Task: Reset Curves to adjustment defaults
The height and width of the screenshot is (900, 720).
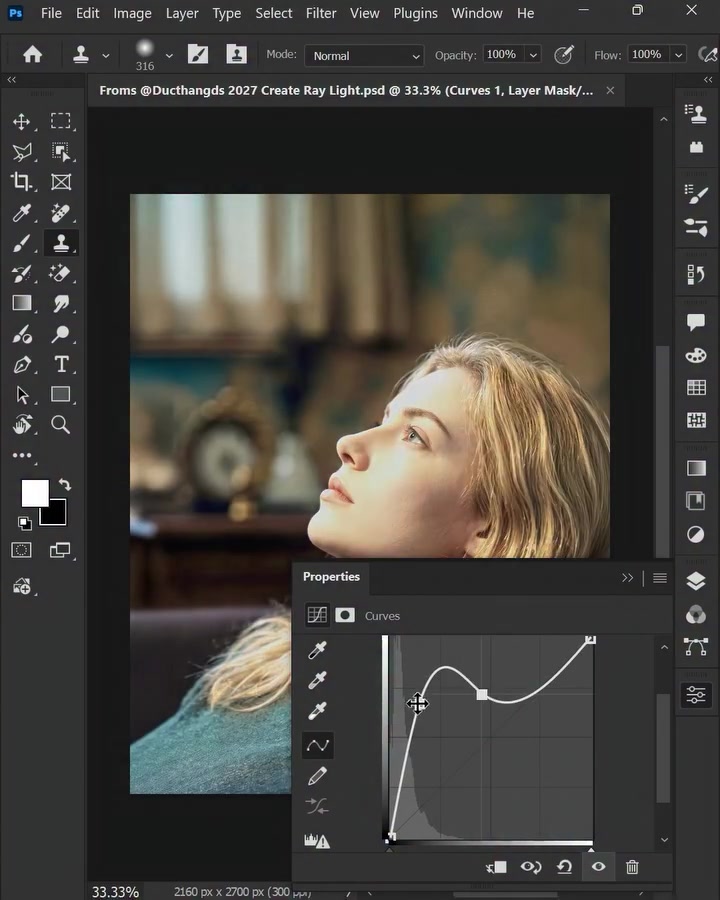Action: point(564,867)
